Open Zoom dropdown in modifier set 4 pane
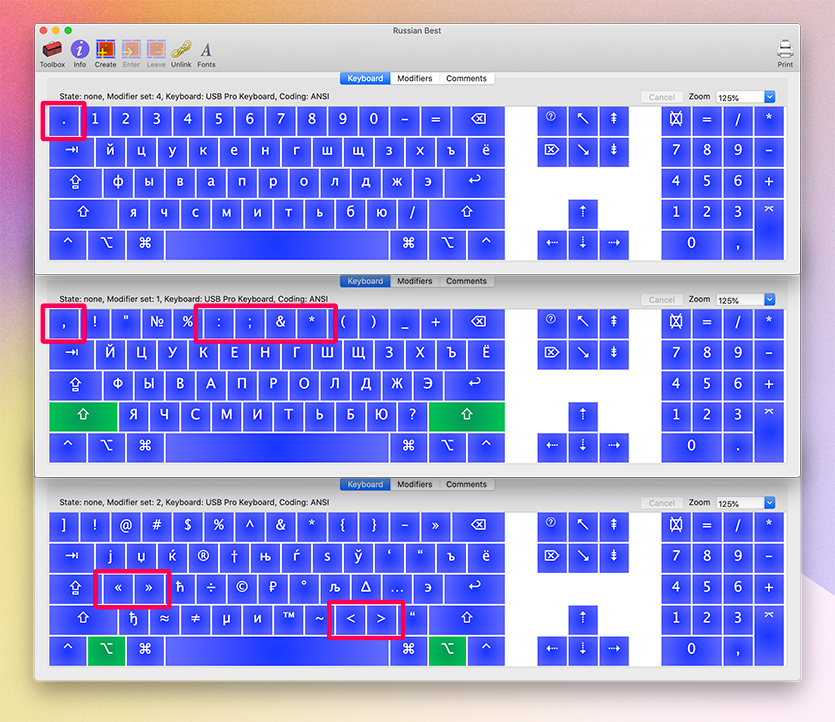 (x=769, y=97)
